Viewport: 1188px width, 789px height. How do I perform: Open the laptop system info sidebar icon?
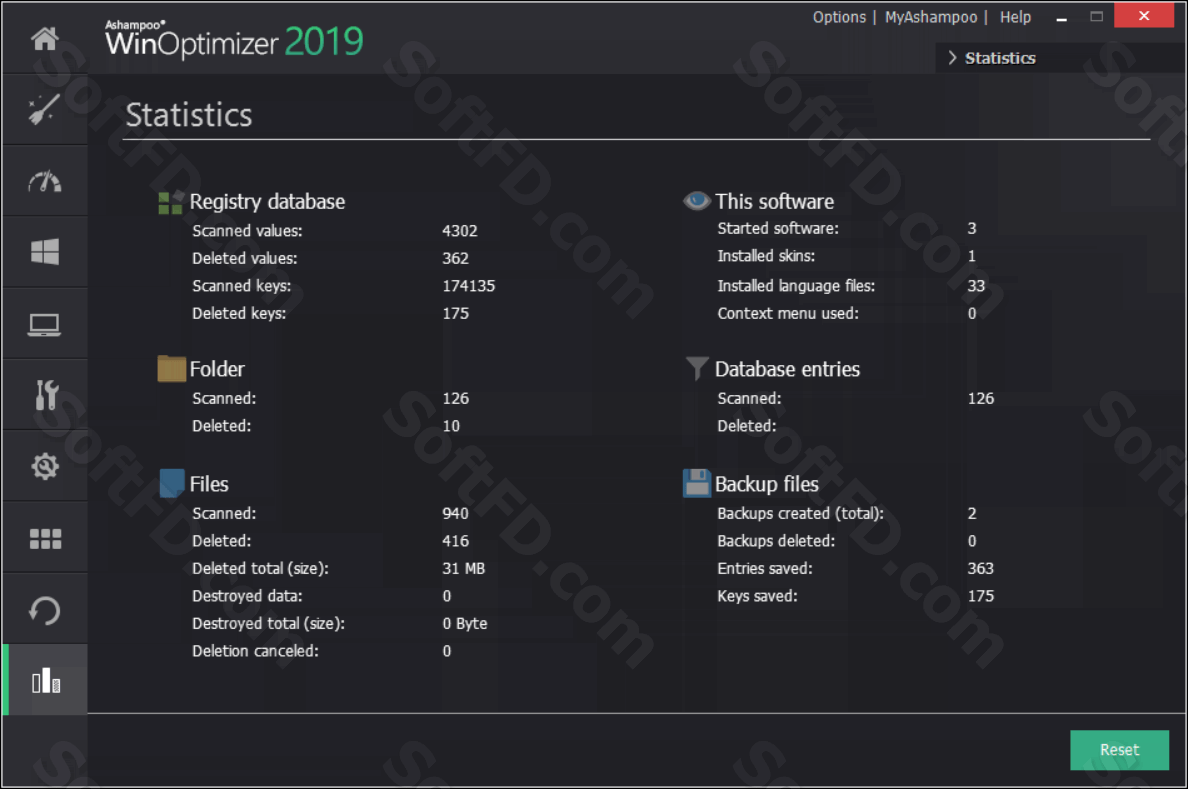45,324
